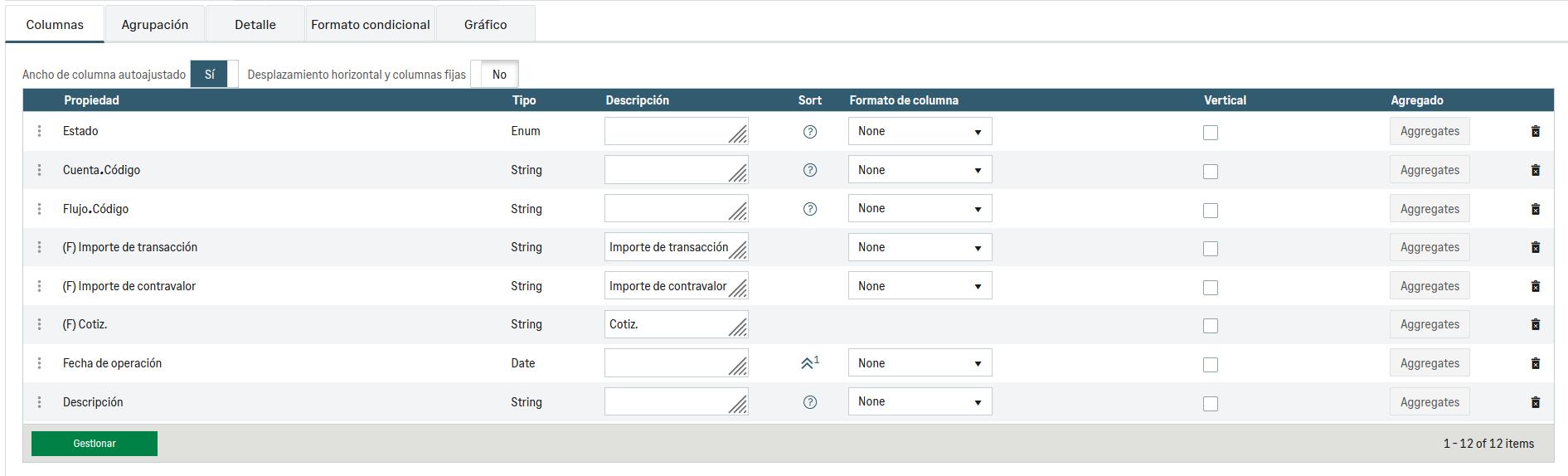Toggle Desplazamiento horizontal y columnas fijas switch

point(494,74)
